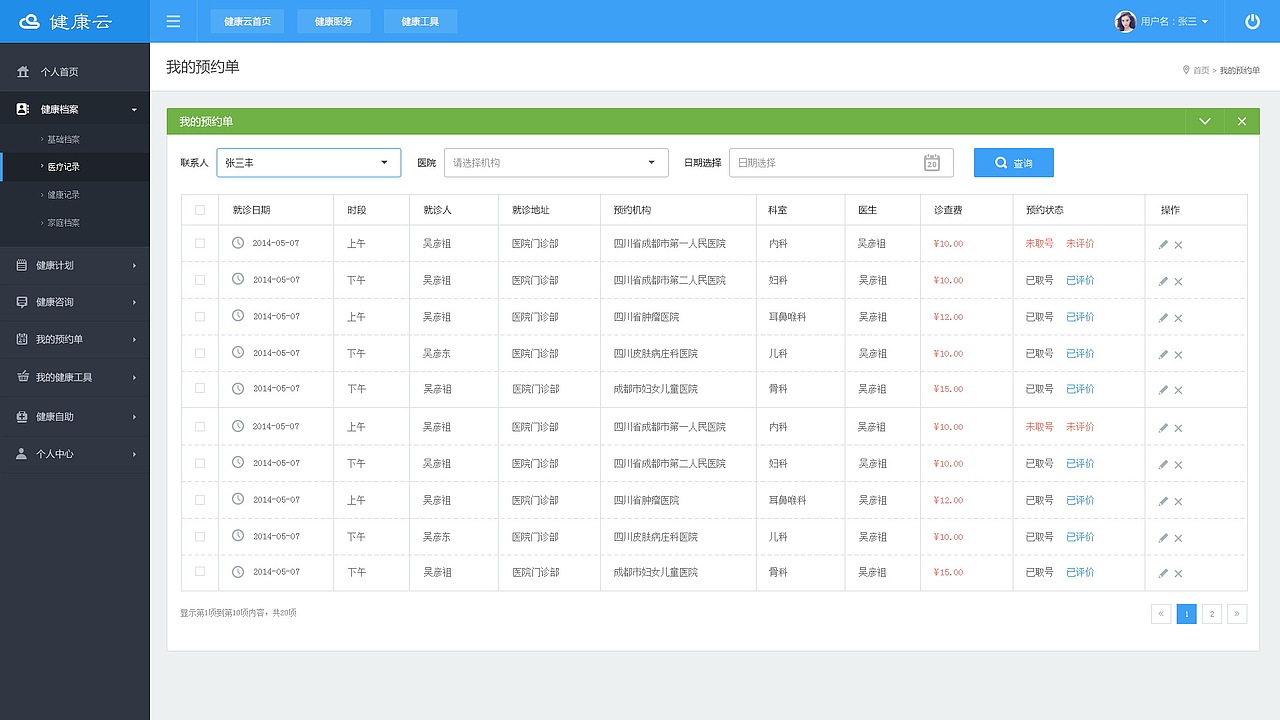The image size is (1280, 720).
Task: Delete the first 骨科 row with X icon
Action: [x=1178, y=390]
